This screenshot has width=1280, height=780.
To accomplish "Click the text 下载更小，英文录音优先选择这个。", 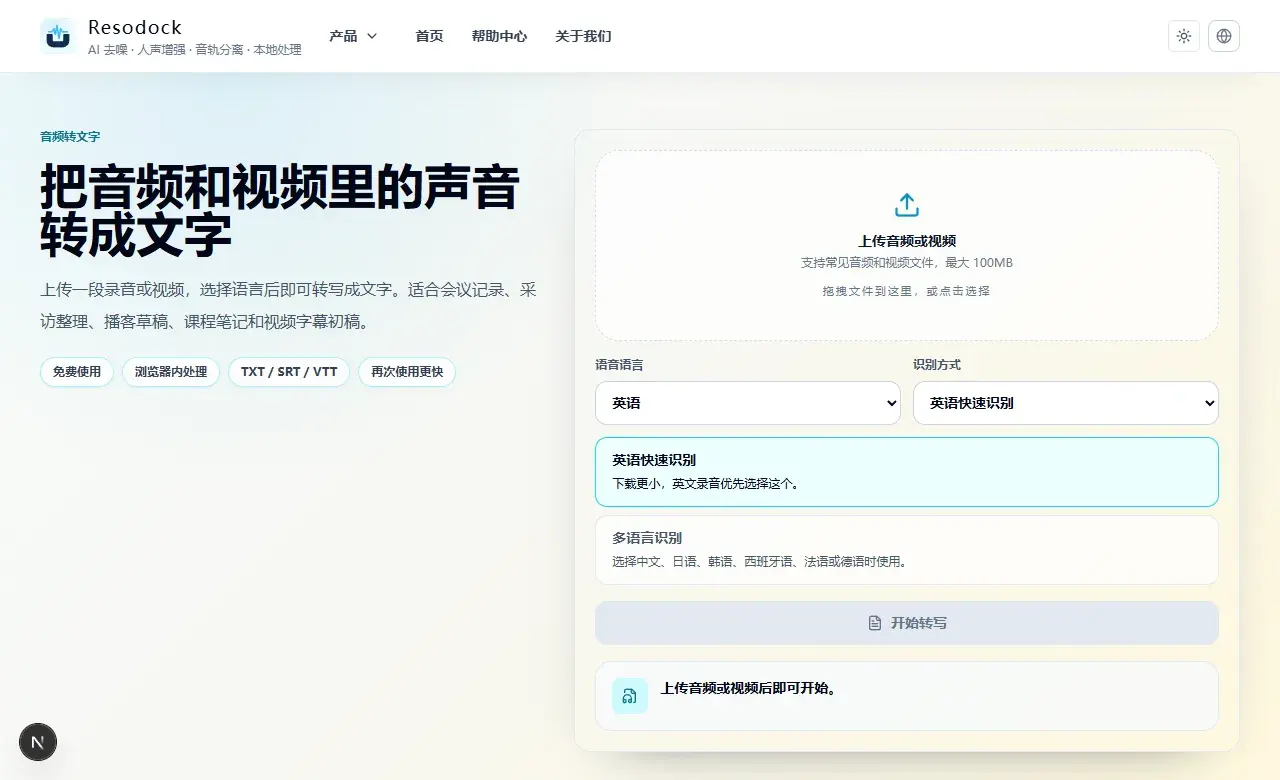I will coord(707,483).
